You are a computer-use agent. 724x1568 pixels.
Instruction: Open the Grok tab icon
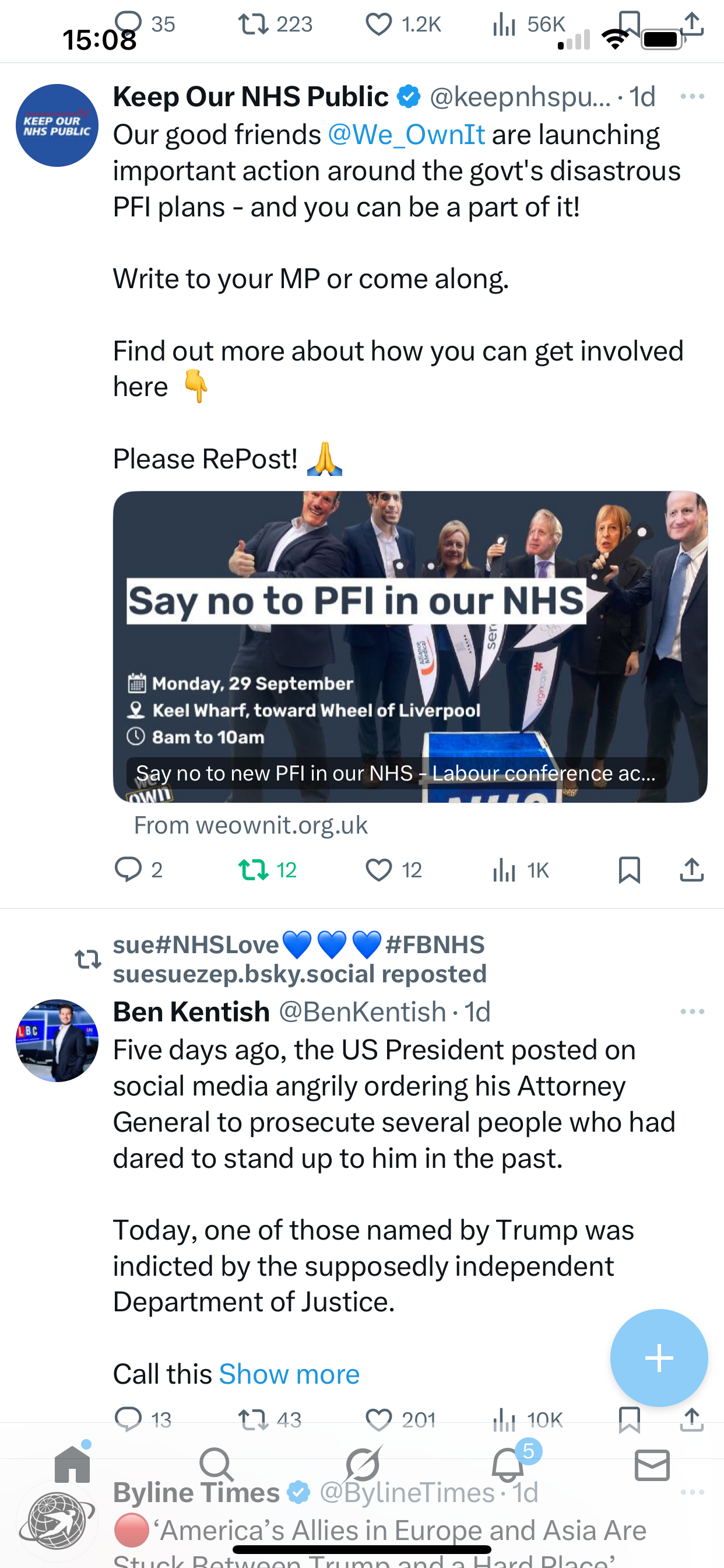(x=363, y=1464)
